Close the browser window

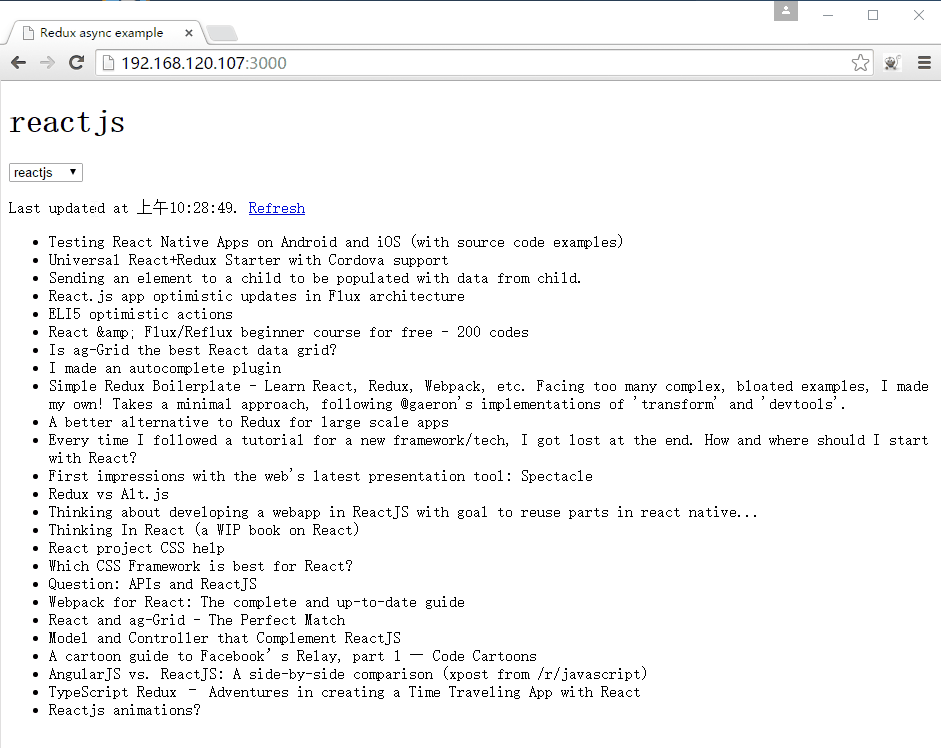[x=919, y=15]
